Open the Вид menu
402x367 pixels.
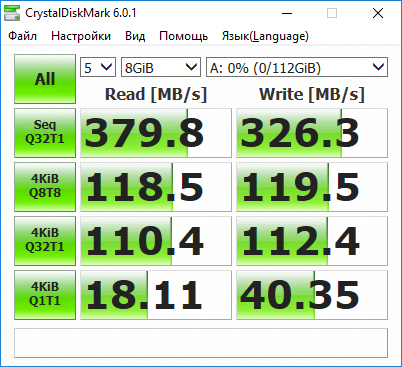pyautogui.click(x=135, y=36)
